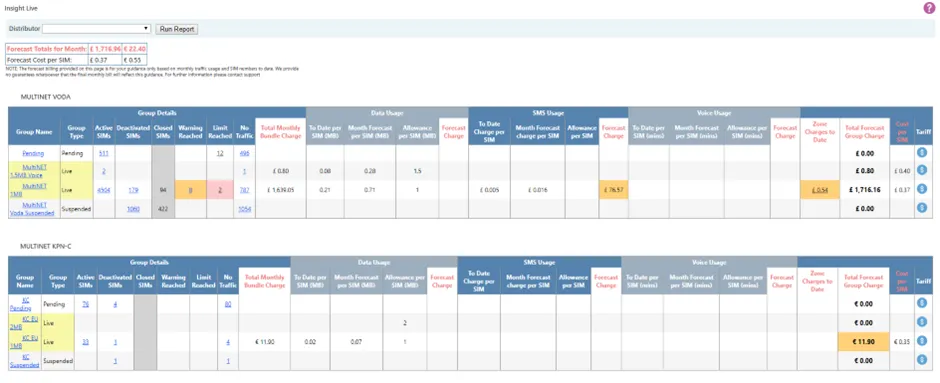Select the Forecast Totals € 22.40 value
Screen dimensions: 940x383
[x=134, y=49]
